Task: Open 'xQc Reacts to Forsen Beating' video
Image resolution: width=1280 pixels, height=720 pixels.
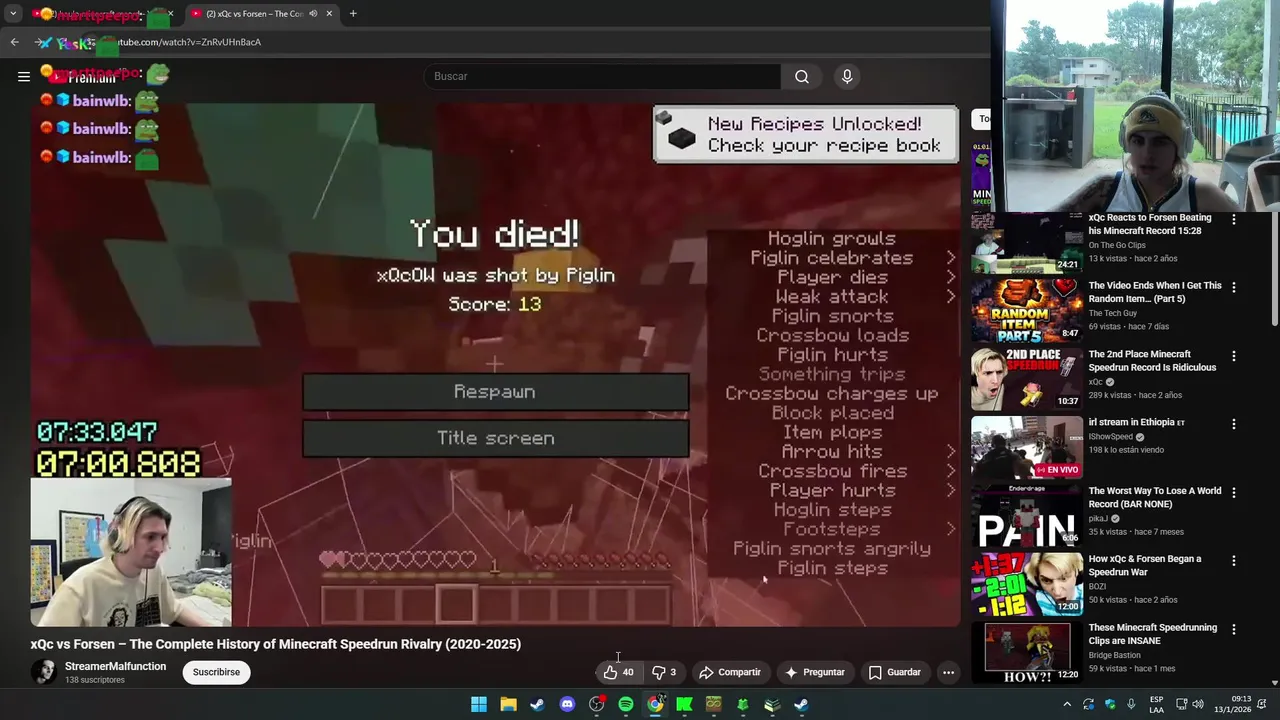Action: click(x=1149, y=224)
